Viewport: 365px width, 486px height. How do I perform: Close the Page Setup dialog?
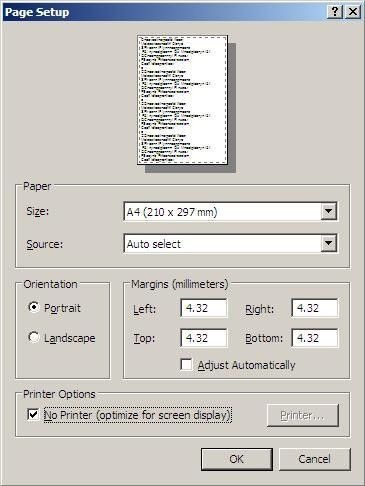click(x=353, y=12)
